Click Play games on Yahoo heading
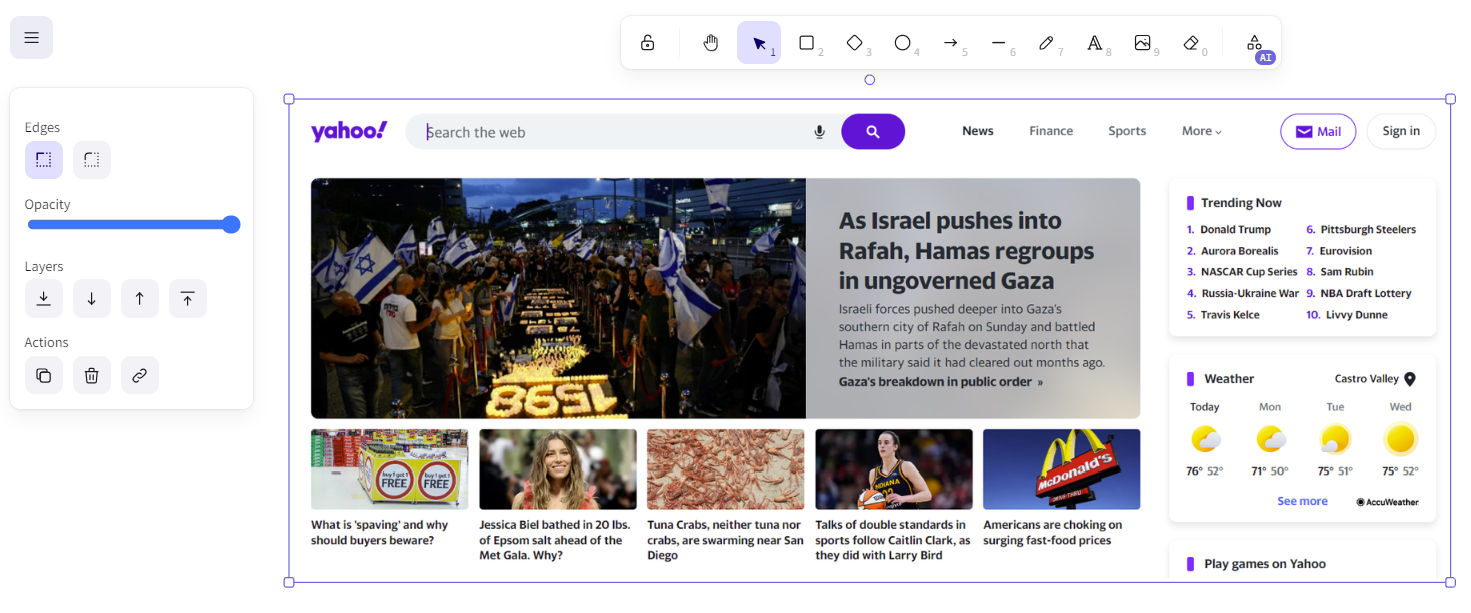Screen dimensions: 1471x613 pyautogui.click(x=1265, y=564)
